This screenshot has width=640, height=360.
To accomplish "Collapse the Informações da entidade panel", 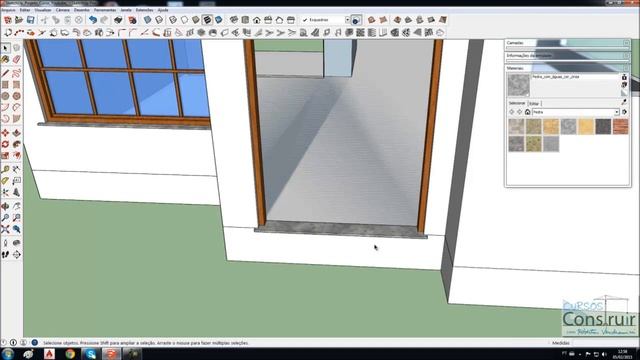I will click(x=626, y=56).
